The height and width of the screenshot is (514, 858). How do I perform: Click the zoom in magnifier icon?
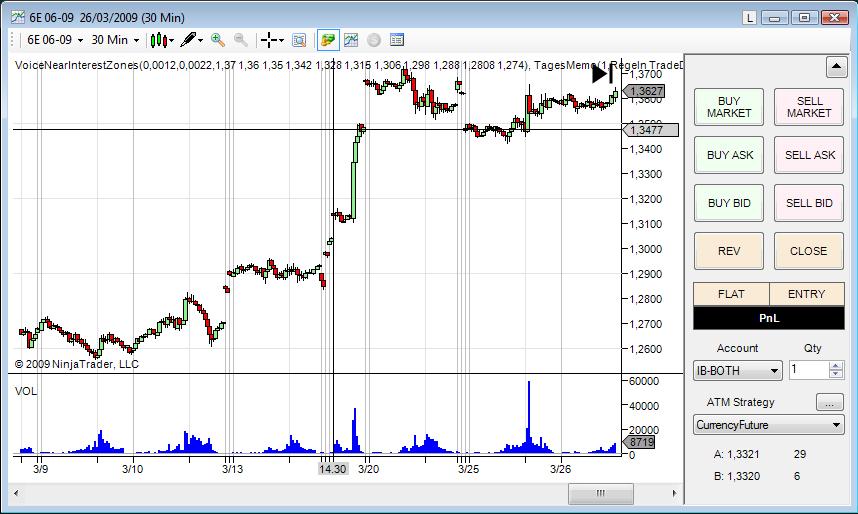coord(218,40)
